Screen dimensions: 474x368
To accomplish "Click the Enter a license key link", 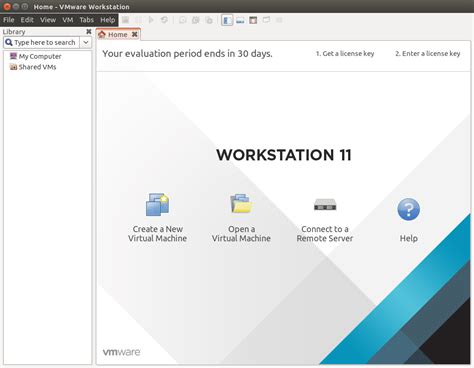I will click(428, 53).
